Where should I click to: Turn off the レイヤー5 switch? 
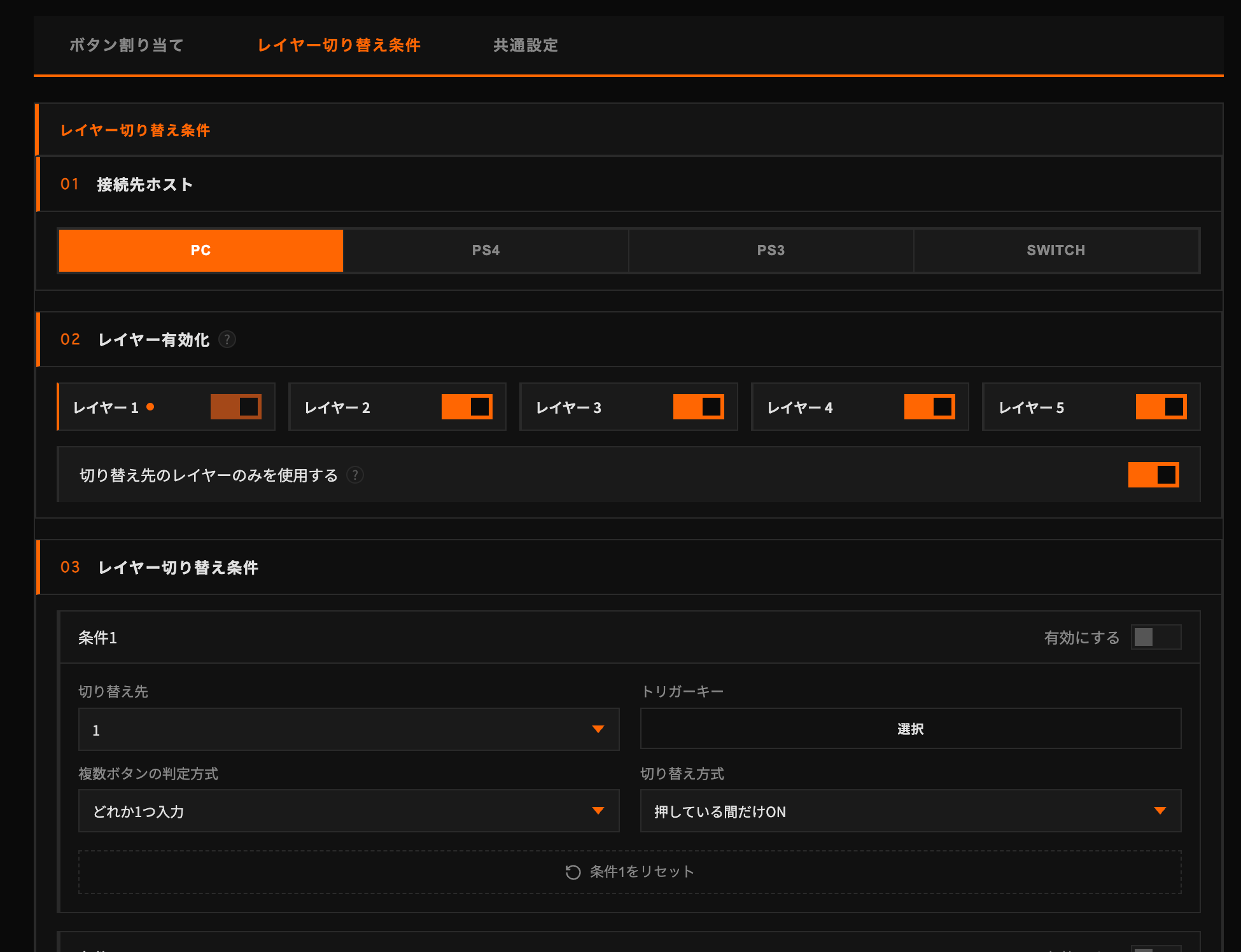[1161, 407]
